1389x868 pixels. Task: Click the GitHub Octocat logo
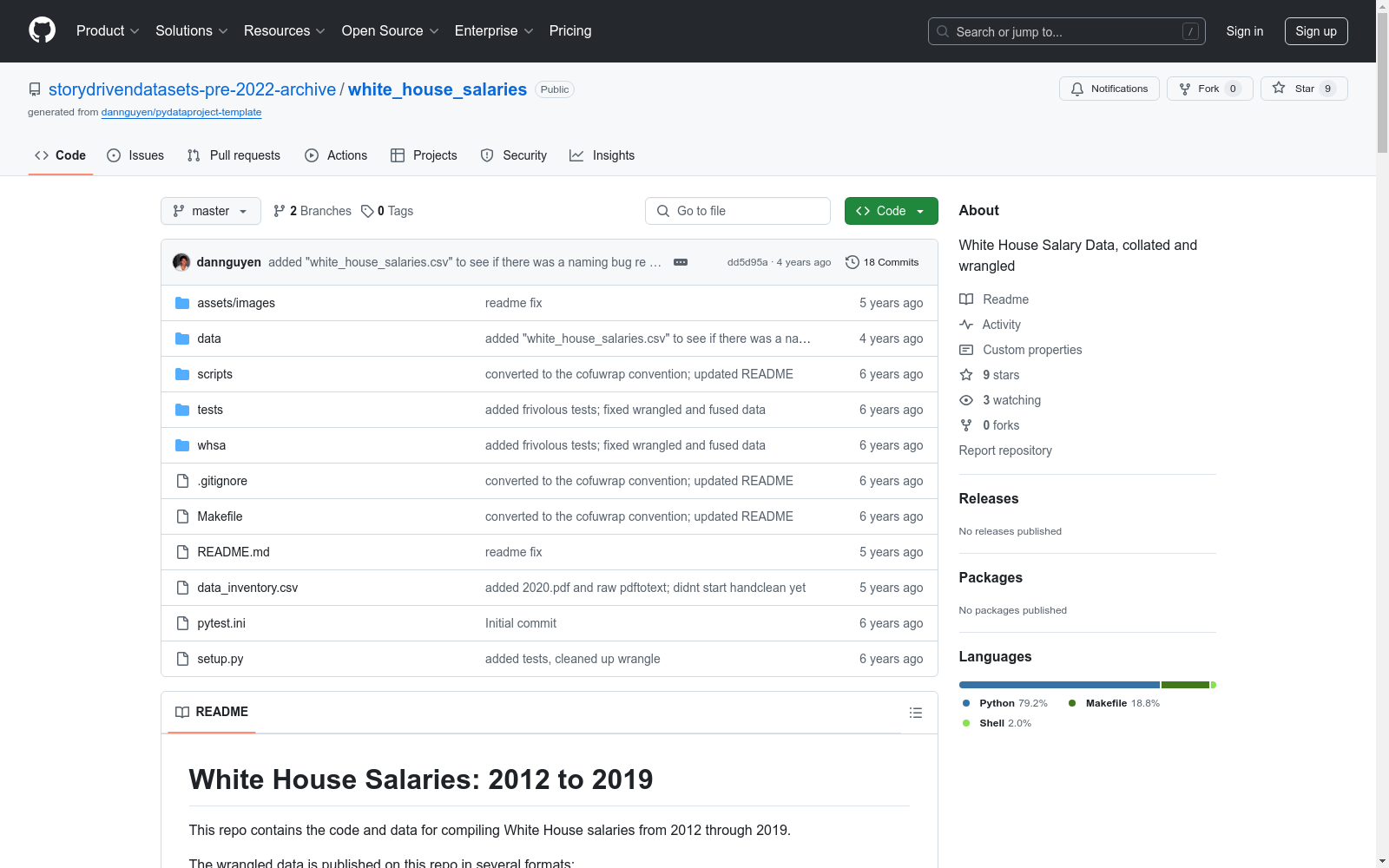click(x=42, y=30)
